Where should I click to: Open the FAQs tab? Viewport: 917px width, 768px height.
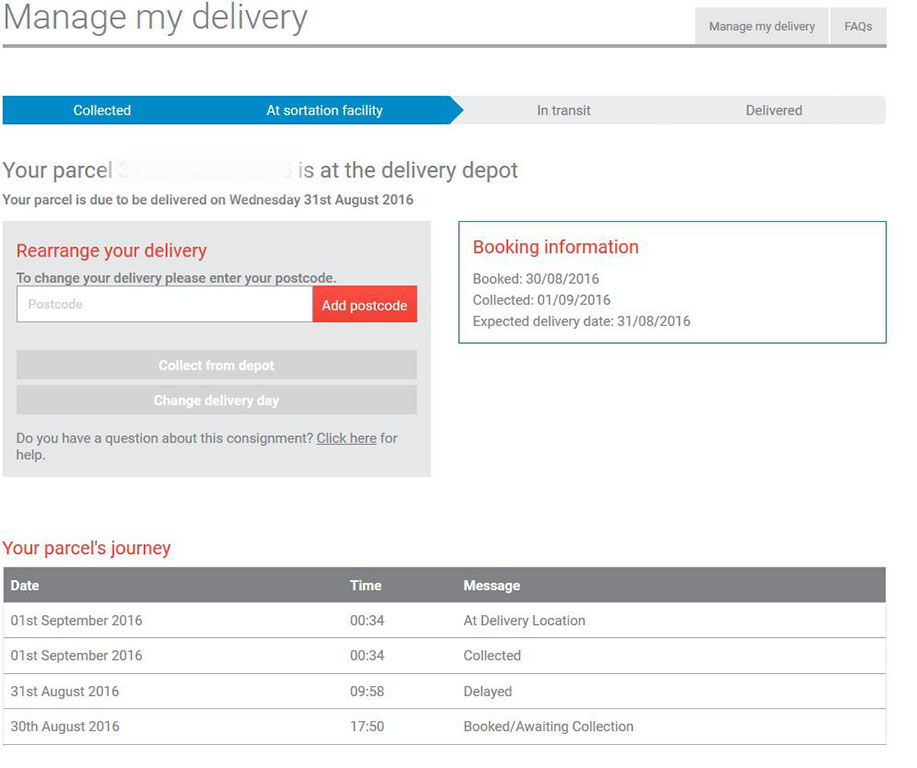[858, 27]
